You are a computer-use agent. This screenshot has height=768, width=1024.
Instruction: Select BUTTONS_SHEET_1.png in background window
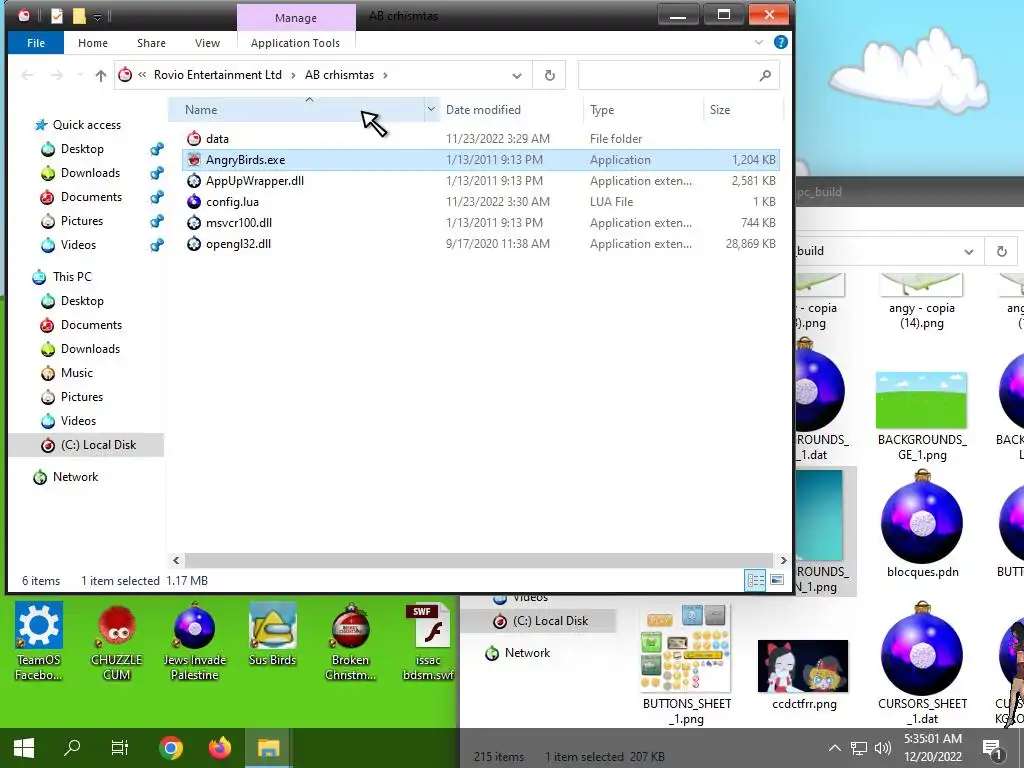click(686, 665)
